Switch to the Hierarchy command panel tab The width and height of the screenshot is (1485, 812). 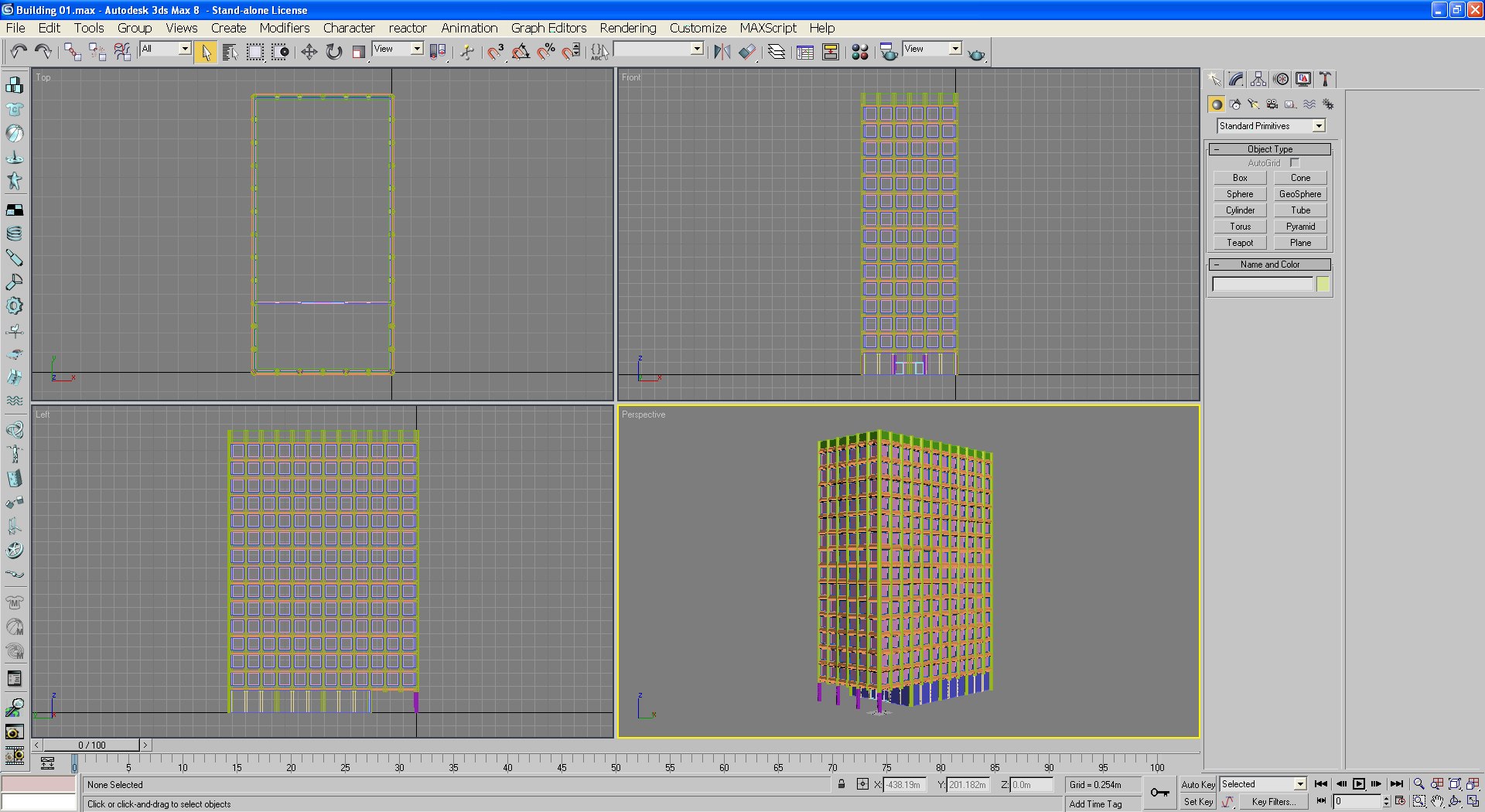tap(1258, 79)
